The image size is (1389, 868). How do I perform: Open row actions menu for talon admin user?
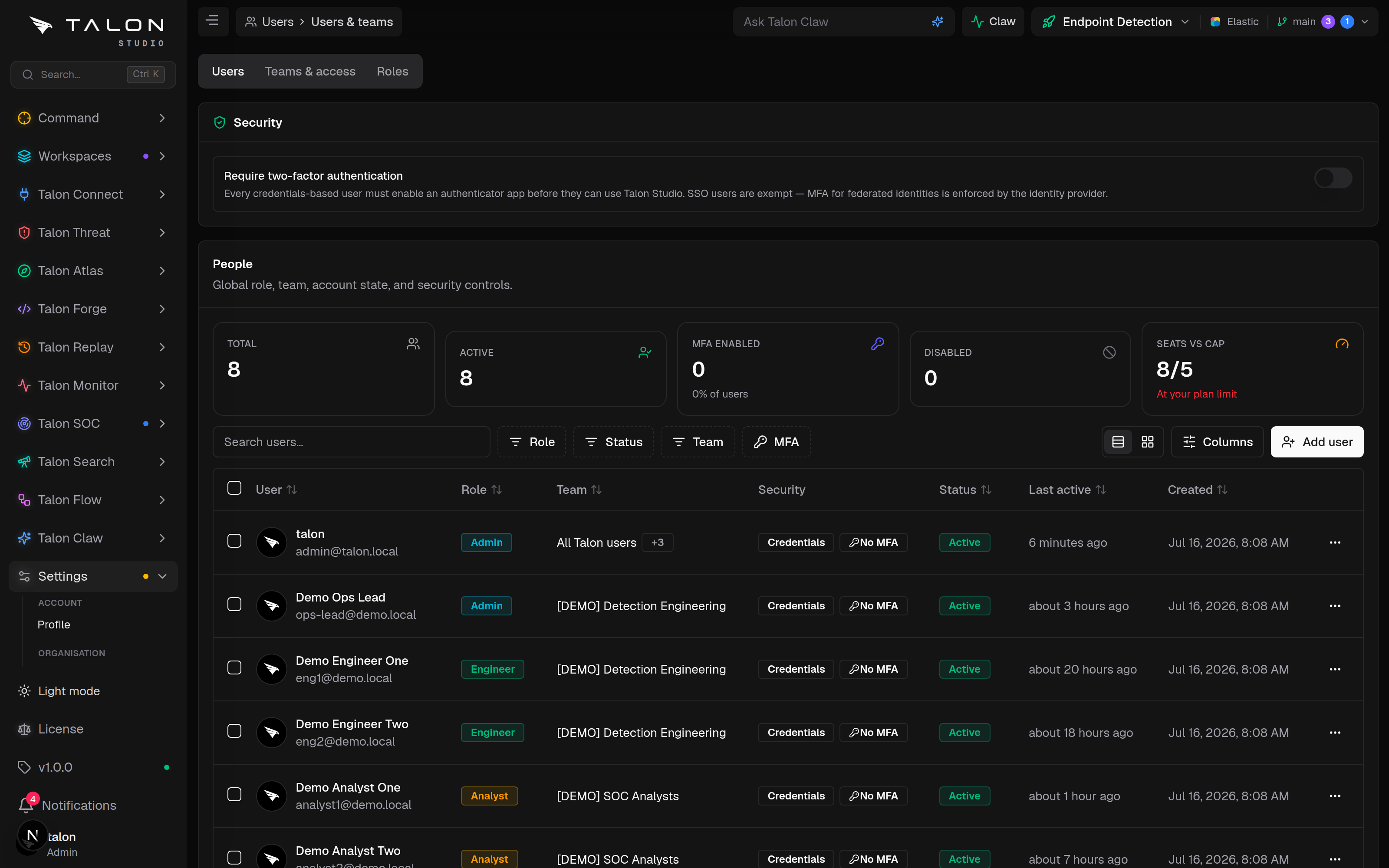pos(1334,542)
